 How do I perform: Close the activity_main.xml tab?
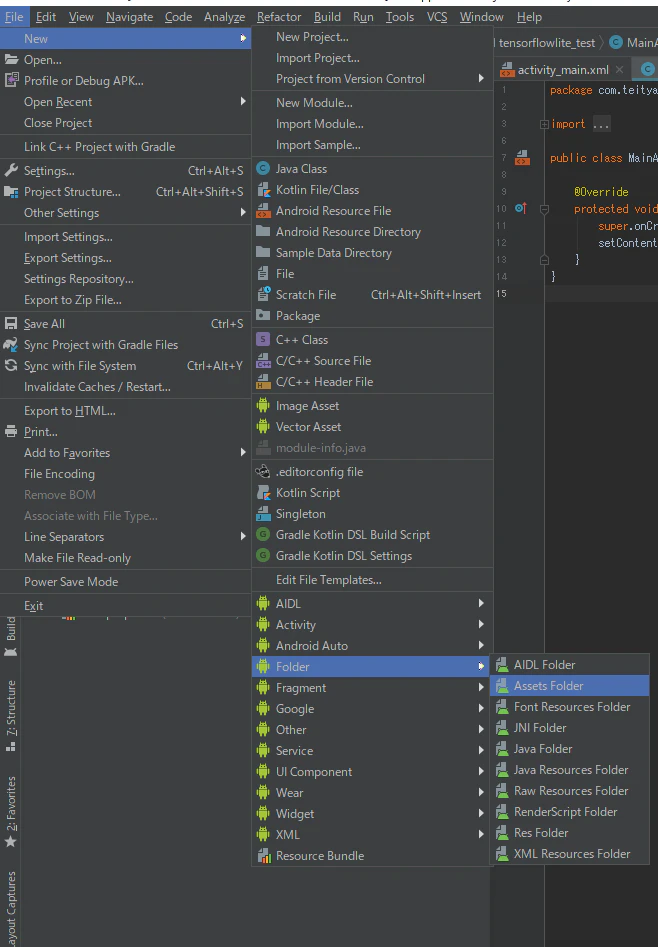pos(619,70)
